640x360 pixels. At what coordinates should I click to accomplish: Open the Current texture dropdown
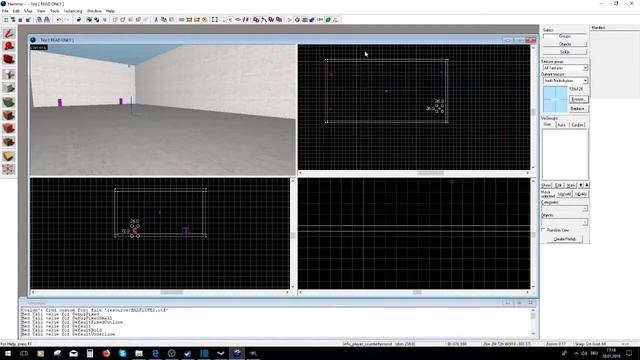tap(565, 81)
